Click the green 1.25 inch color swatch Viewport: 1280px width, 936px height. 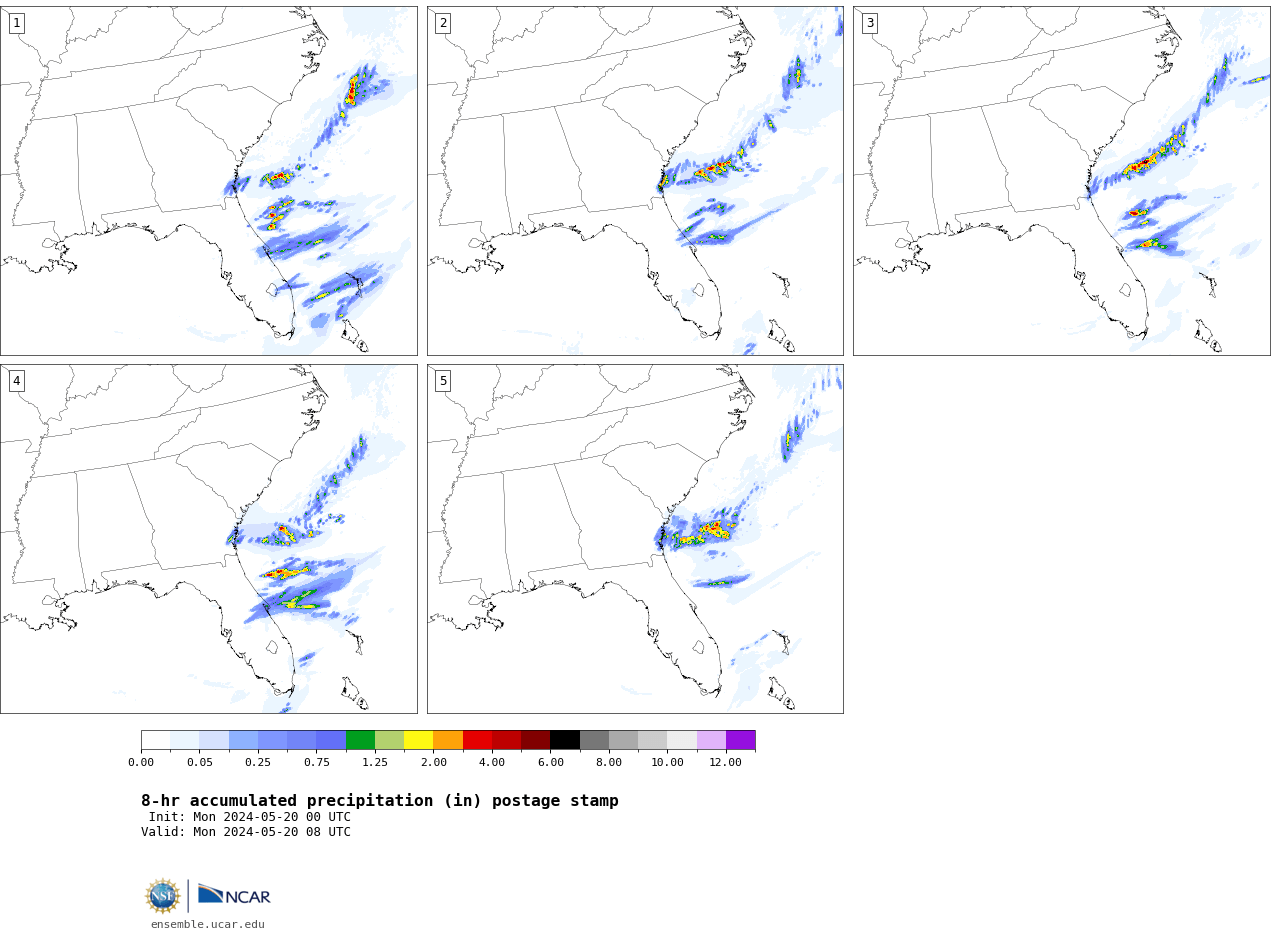(x=360, y=740)
